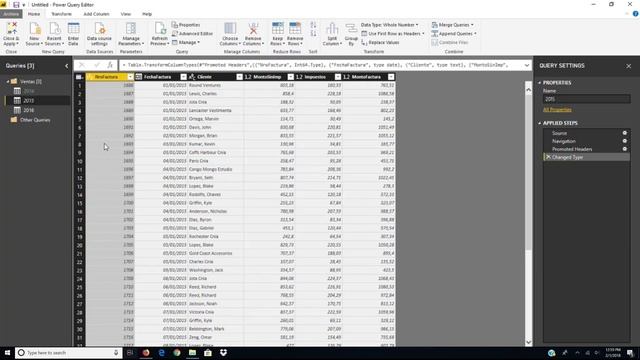
Task: Switch to the Help ribbon tab
Action: click(x=147, y=14)
